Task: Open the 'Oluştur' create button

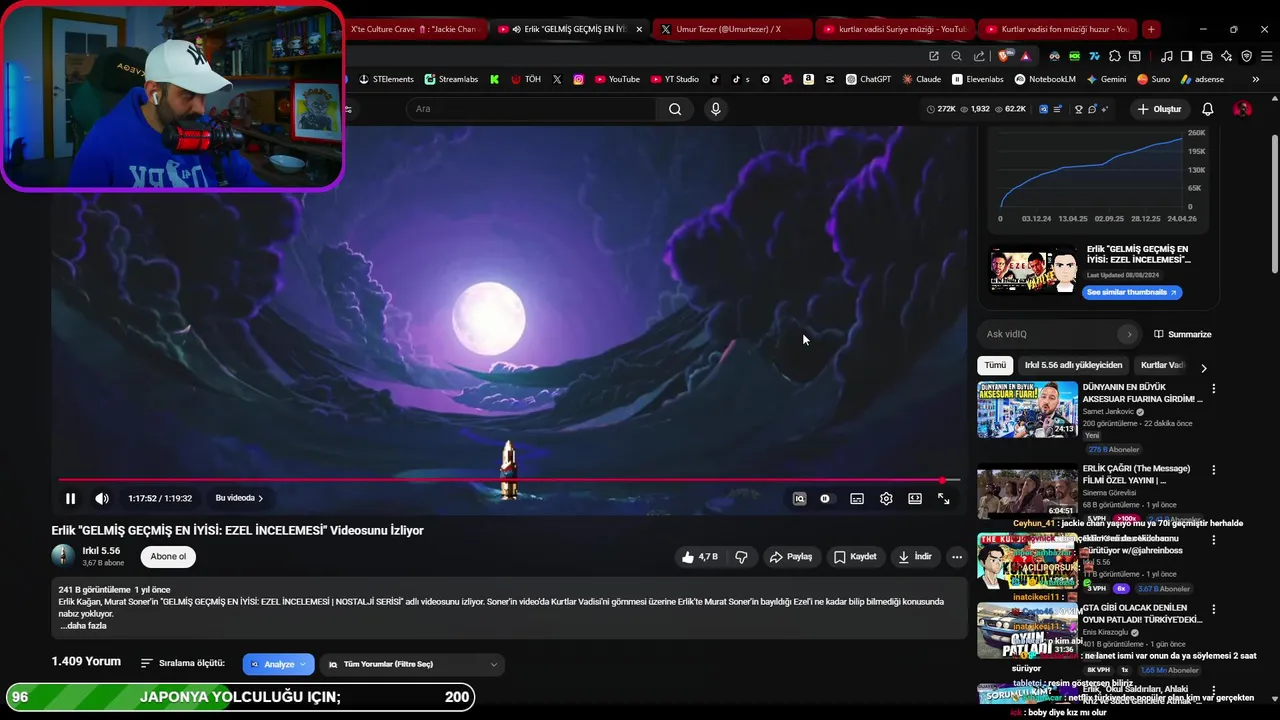Action: click(x=1159, y=109)
